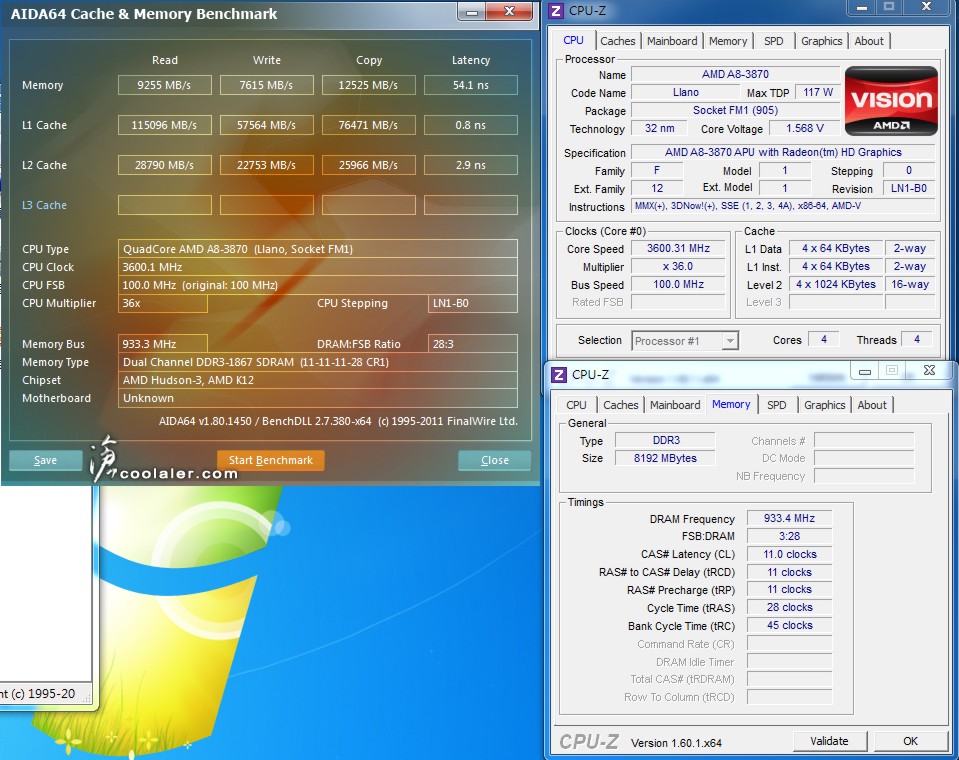Open Mainboard tab in lower CPU-Z window
The height and width of the screenshot is (760, 959).
coord(675,405)
